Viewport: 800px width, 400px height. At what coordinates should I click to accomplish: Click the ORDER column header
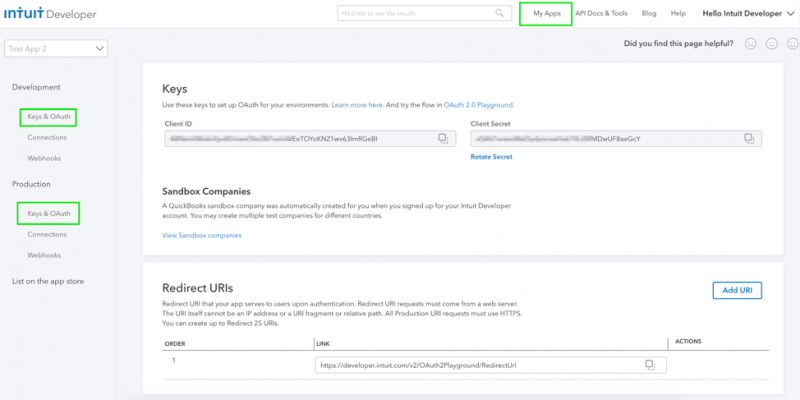tap(174, 343)
